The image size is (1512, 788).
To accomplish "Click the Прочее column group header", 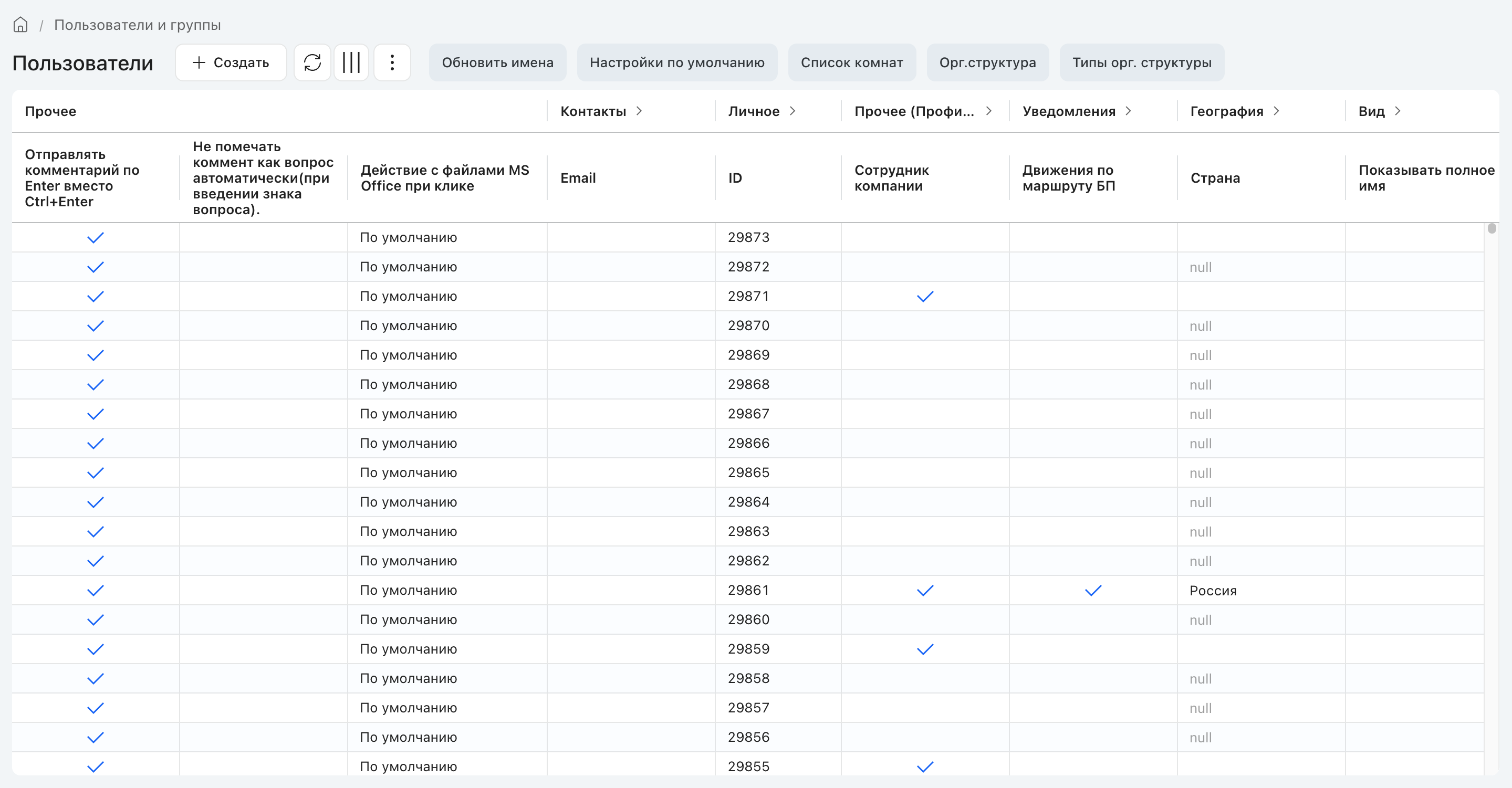I will point(50,111).
